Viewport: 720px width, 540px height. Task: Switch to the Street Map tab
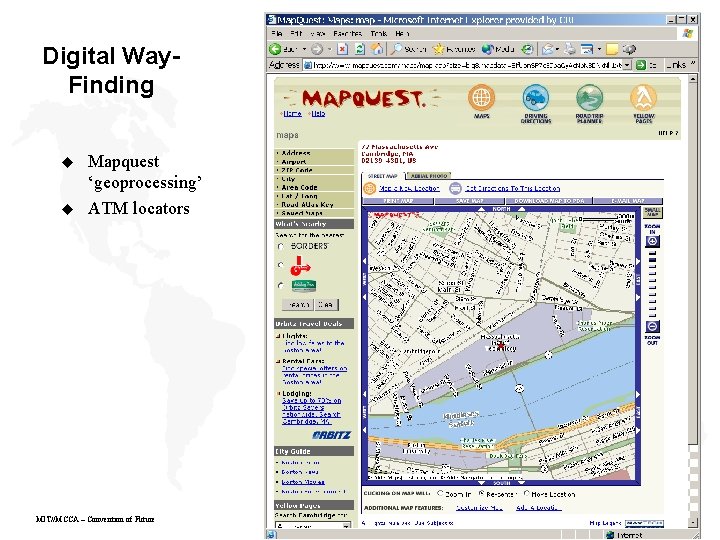point(382,176)
